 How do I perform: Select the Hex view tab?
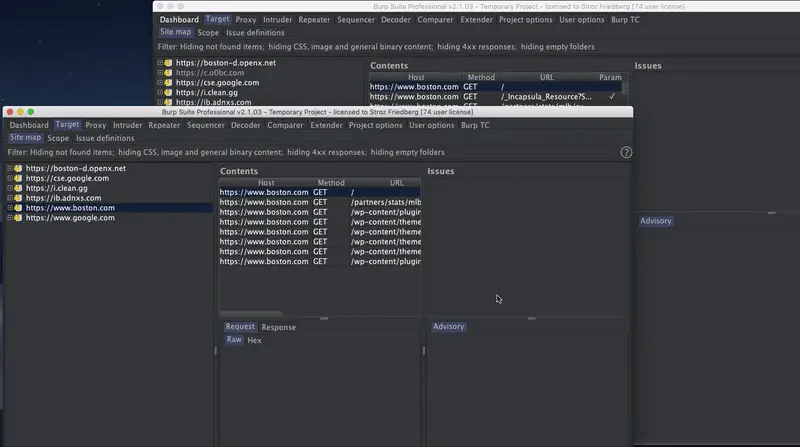[x=254, y=340]
